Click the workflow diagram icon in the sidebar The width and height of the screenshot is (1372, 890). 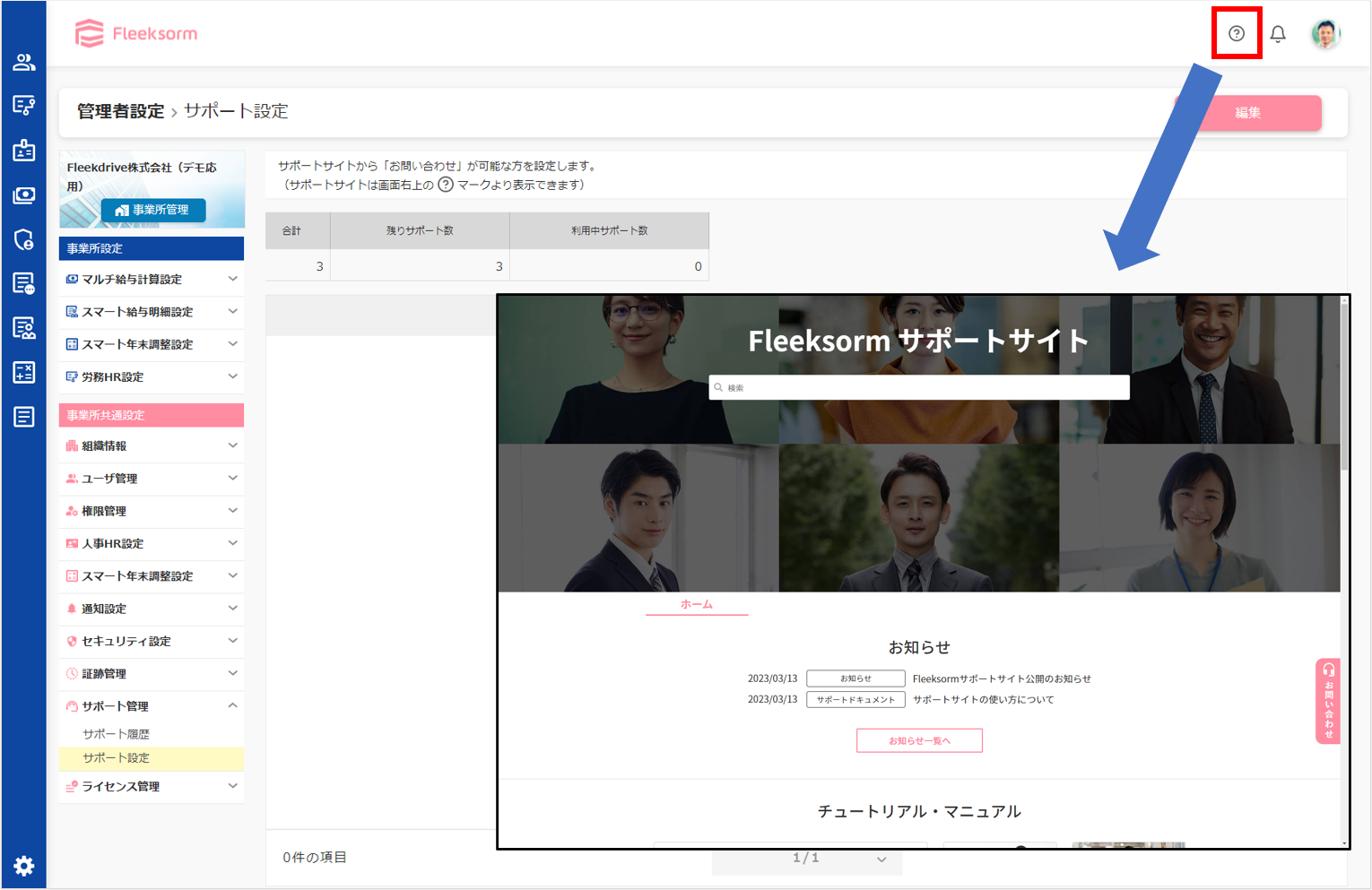[x=23, y=105]
